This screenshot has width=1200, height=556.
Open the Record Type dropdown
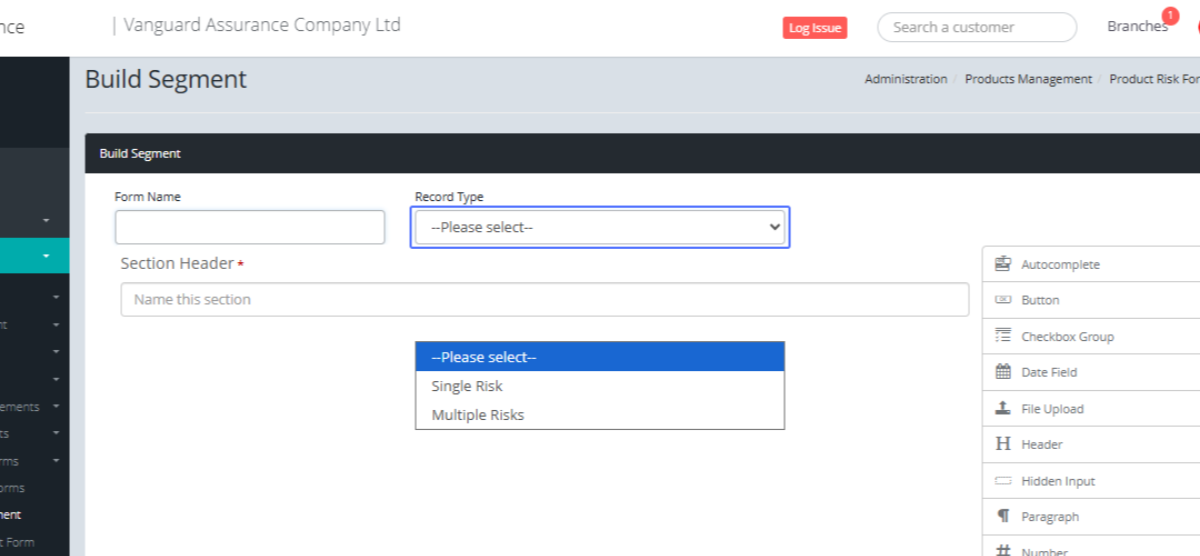[599, 227]
